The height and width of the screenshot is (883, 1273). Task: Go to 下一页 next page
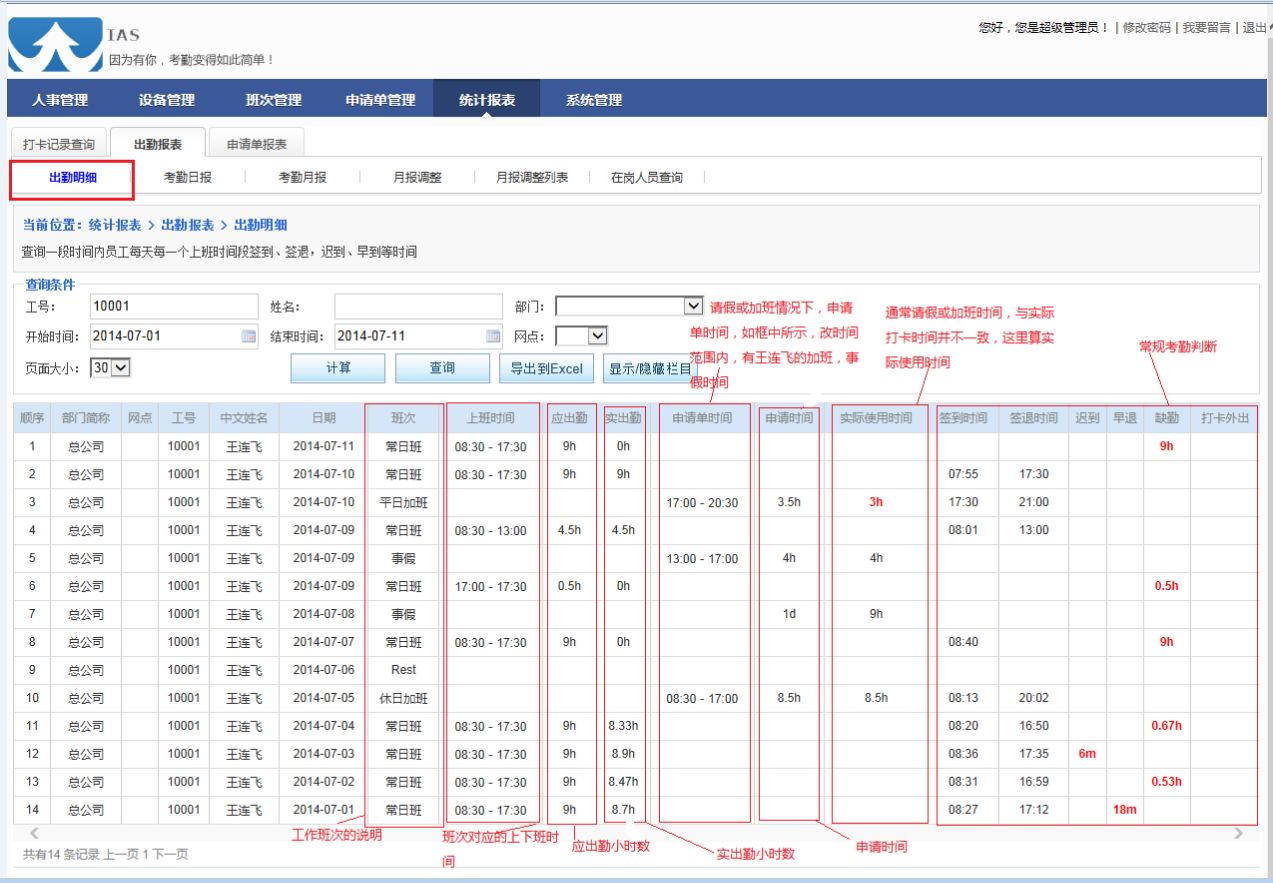(170, 854)
